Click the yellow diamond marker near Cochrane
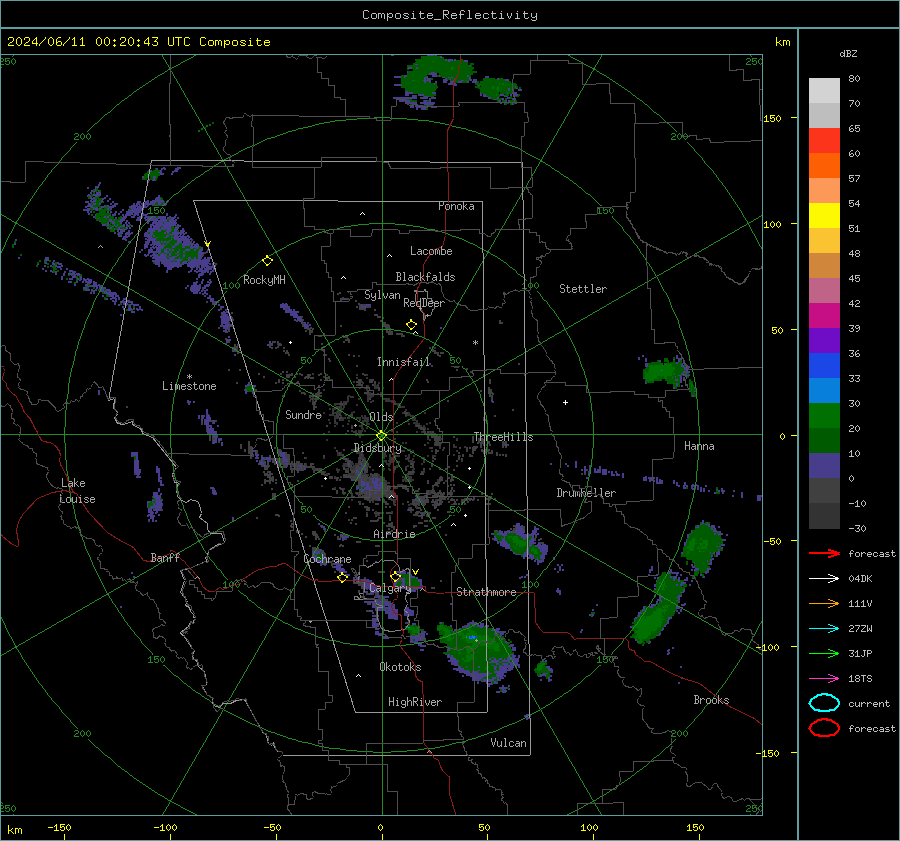The image size is (900, 841). pos(343,578)
